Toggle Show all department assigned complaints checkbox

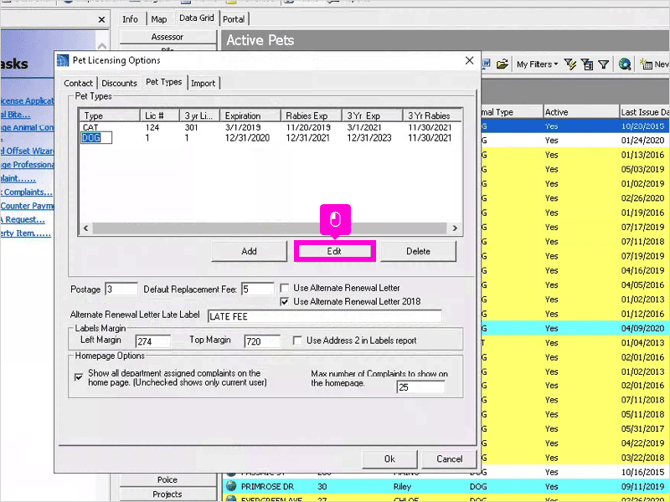pos(79,377)
